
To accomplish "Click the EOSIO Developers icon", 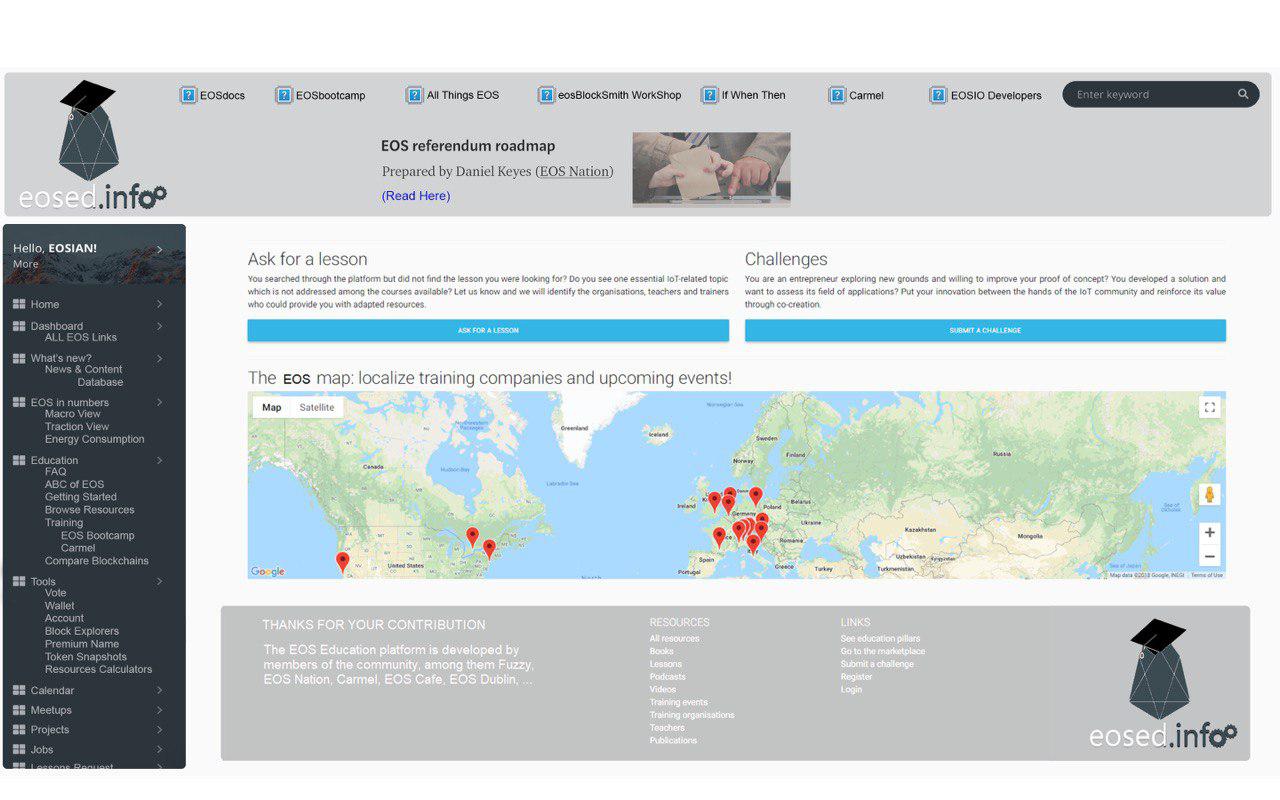I will [938, 95].
